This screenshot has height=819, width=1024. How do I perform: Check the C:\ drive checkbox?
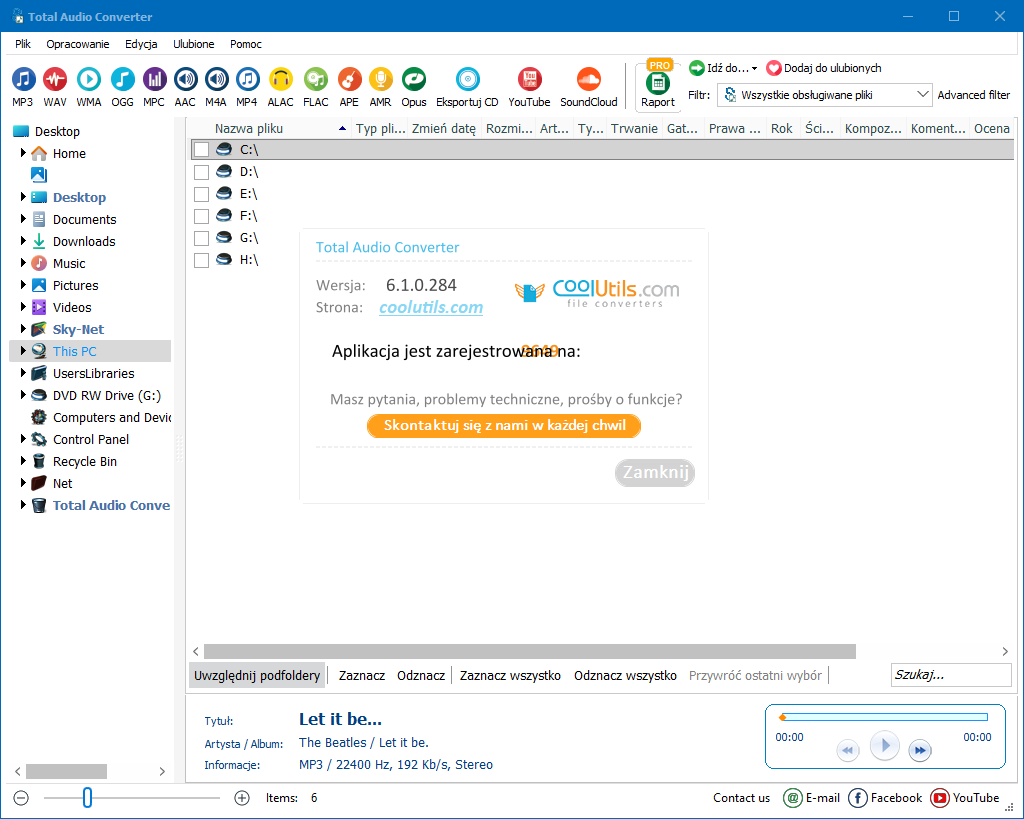pos(201,150)
